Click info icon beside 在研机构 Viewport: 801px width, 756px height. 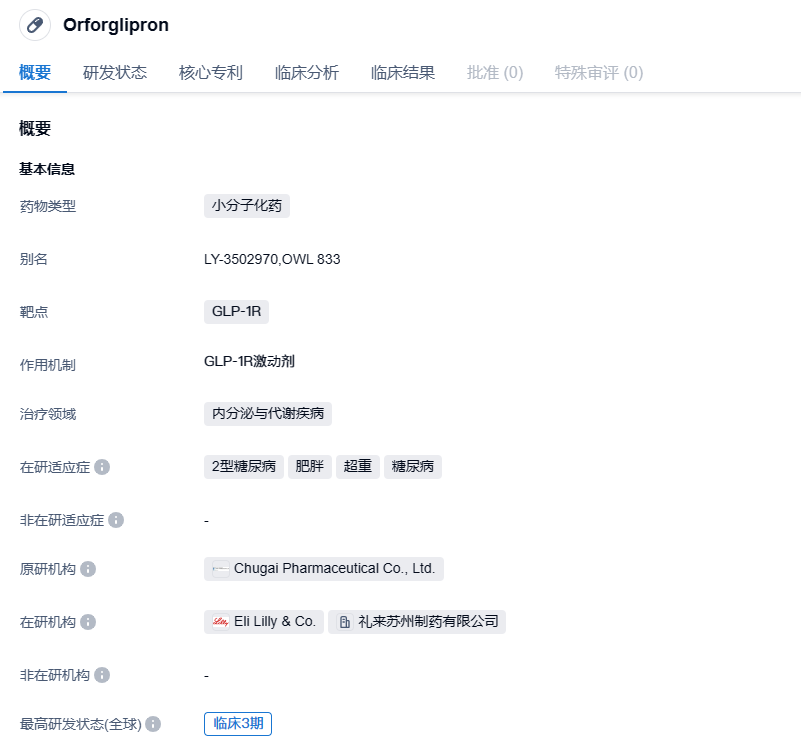click(88, 622)
